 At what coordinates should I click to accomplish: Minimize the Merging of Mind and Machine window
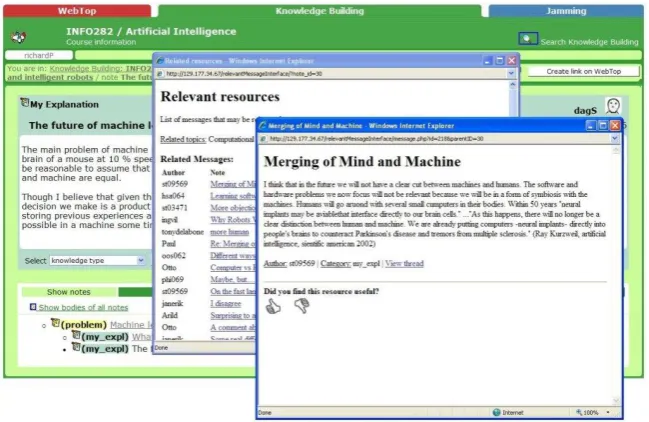click(x=591, y=125)
